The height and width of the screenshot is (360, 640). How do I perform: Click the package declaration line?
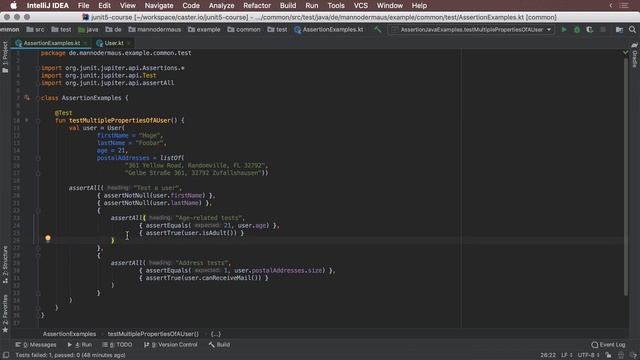coord(116,53)
